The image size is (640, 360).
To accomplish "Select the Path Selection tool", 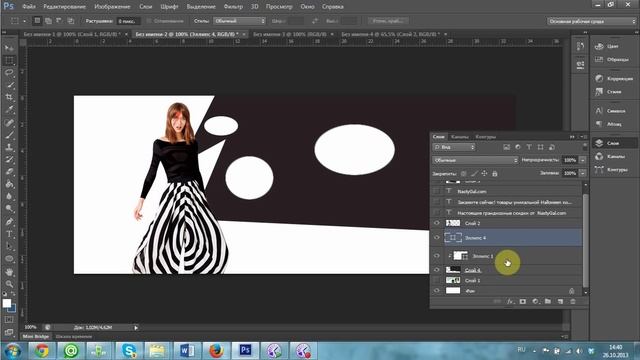I will 9,246.
